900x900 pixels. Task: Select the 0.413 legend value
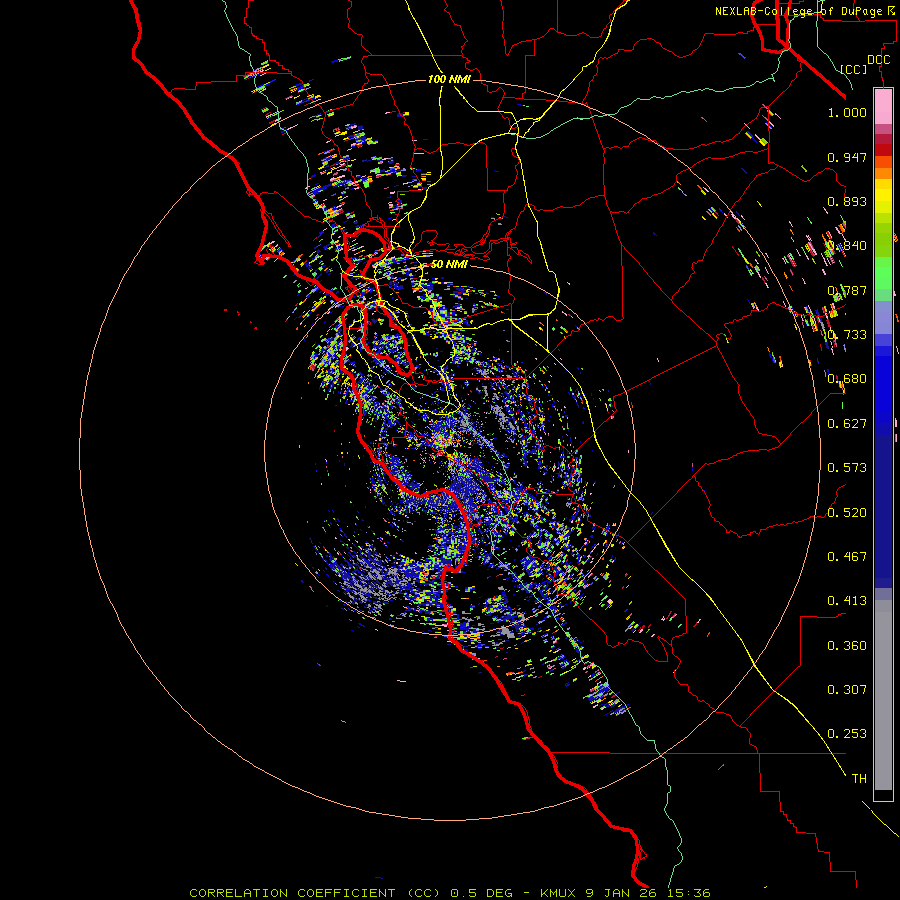point(847,601)
